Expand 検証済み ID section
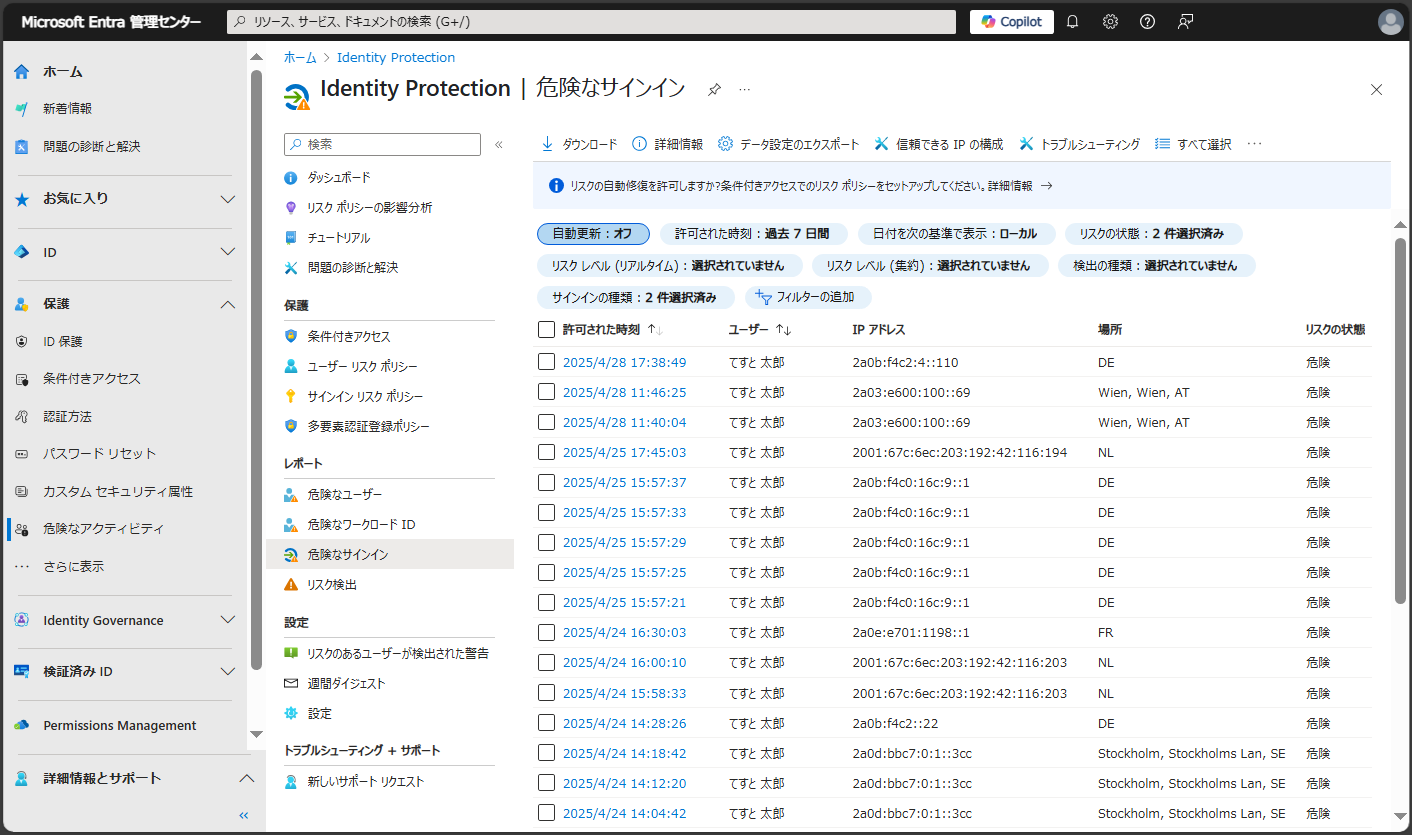 point(227,672)
